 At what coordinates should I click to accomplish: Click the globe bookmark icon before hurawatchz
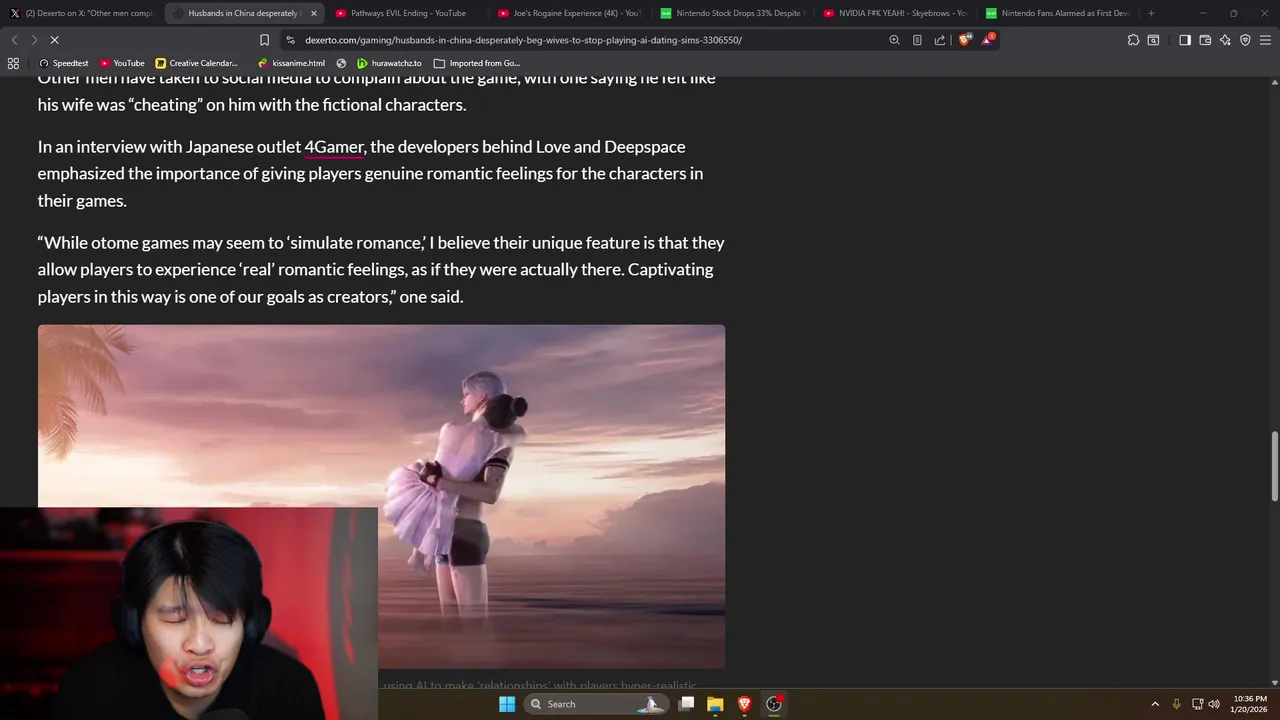[341, 63]
